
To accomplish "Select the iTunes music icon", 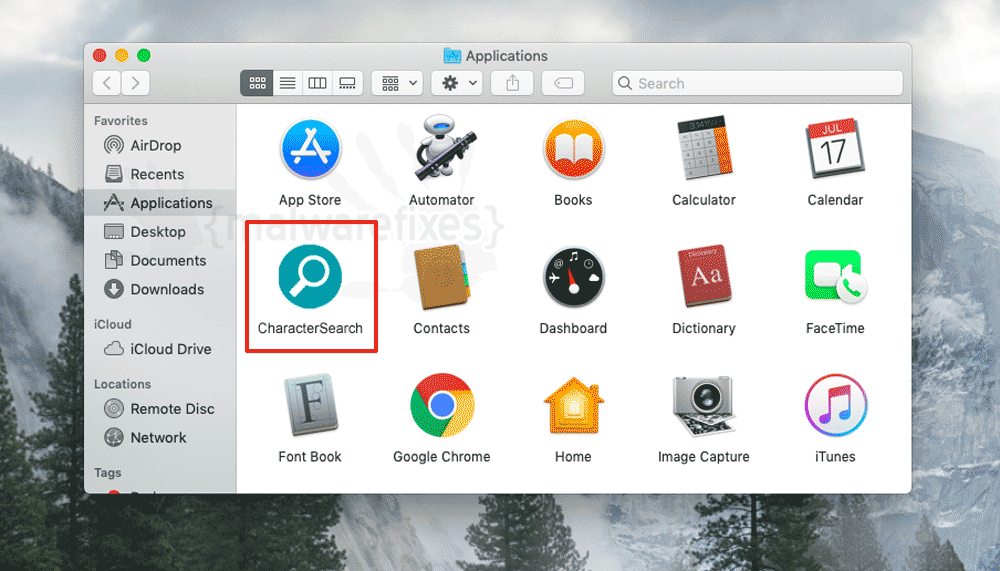I will point(835,405).
